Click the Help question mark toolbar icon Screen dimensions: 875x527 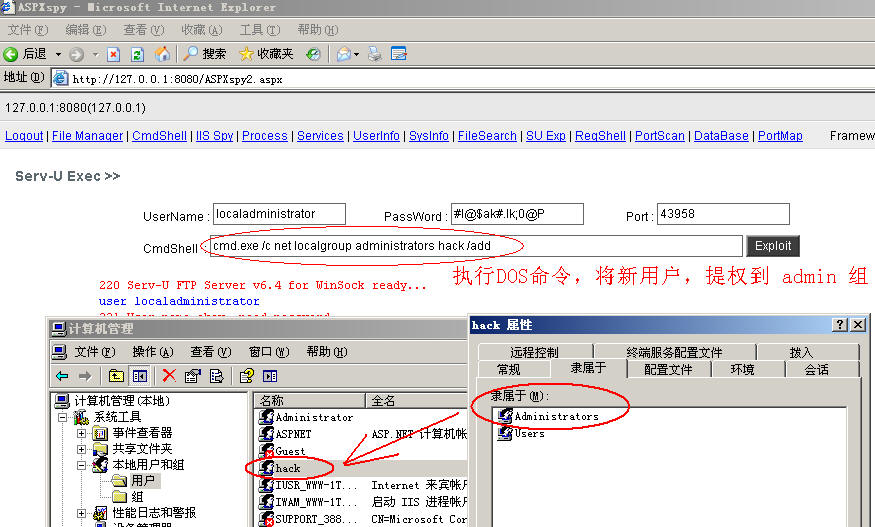coord(246,376)
